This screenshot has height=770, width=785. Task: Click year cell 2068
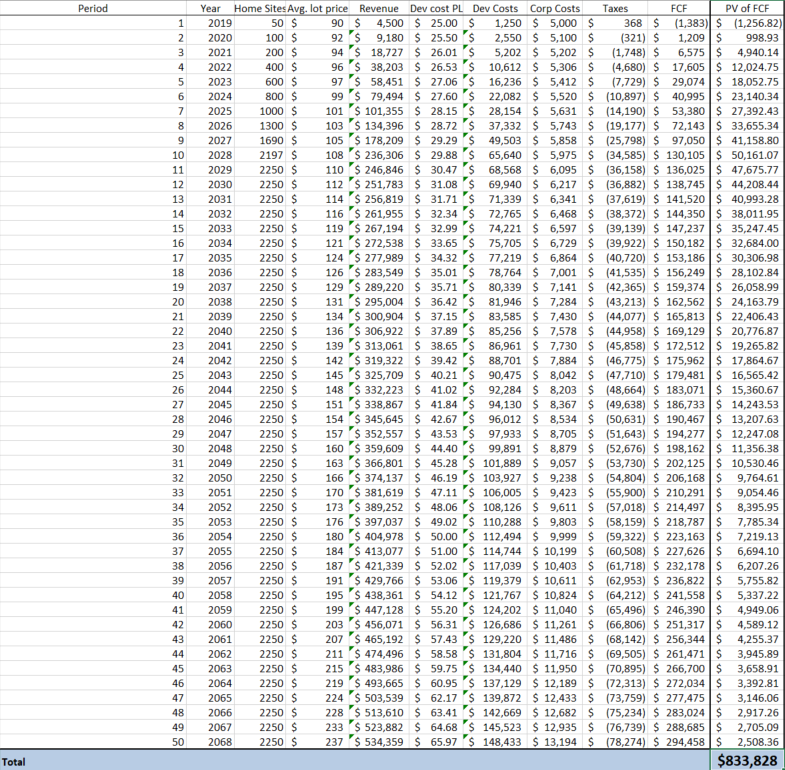[220, 742]
